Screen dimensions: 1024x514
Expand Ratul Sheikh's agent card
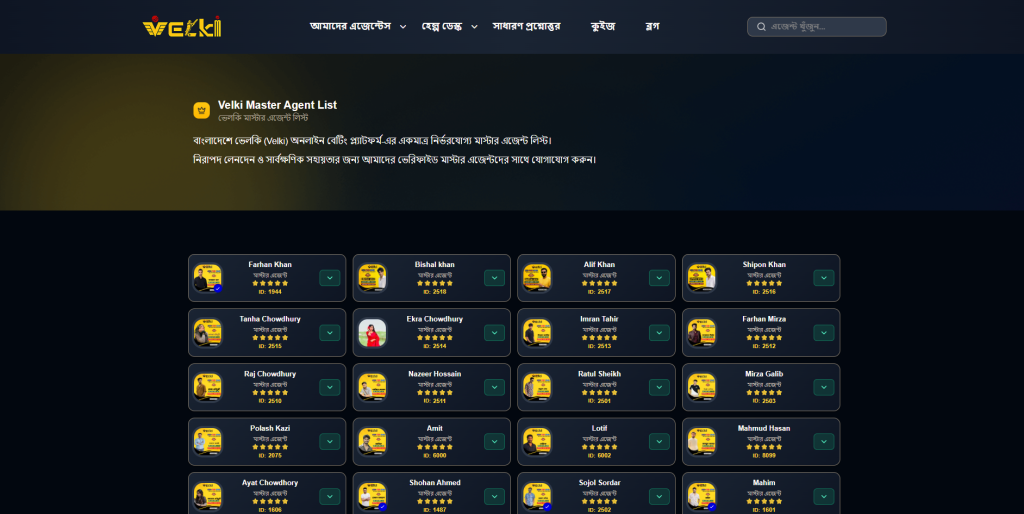(659, 387)
